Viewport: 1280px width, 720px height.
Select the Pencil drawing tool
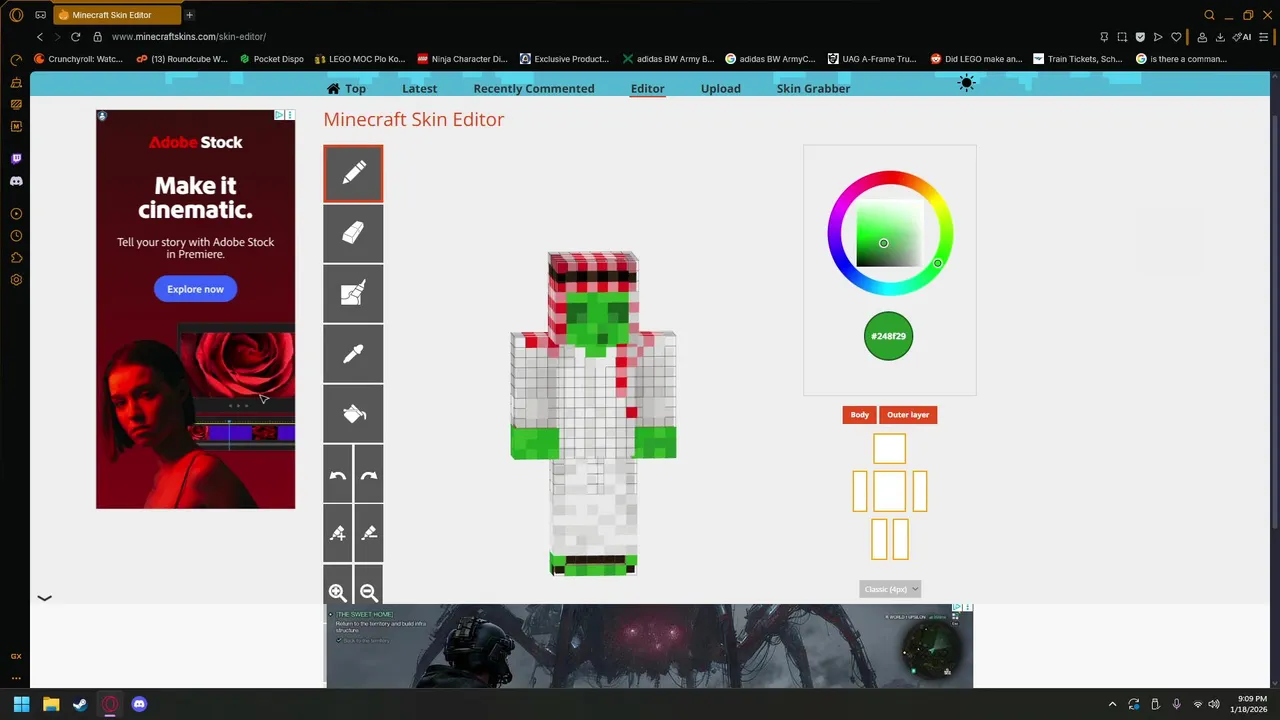tap(353, 174)
